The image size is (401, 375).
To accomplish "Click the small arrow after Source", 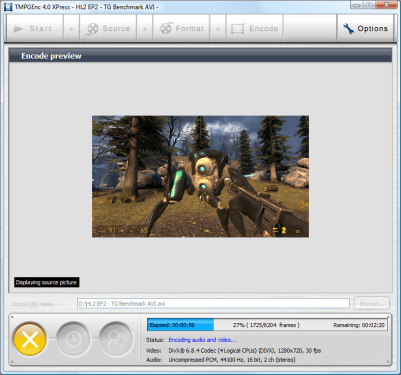I will click(145, 29).
